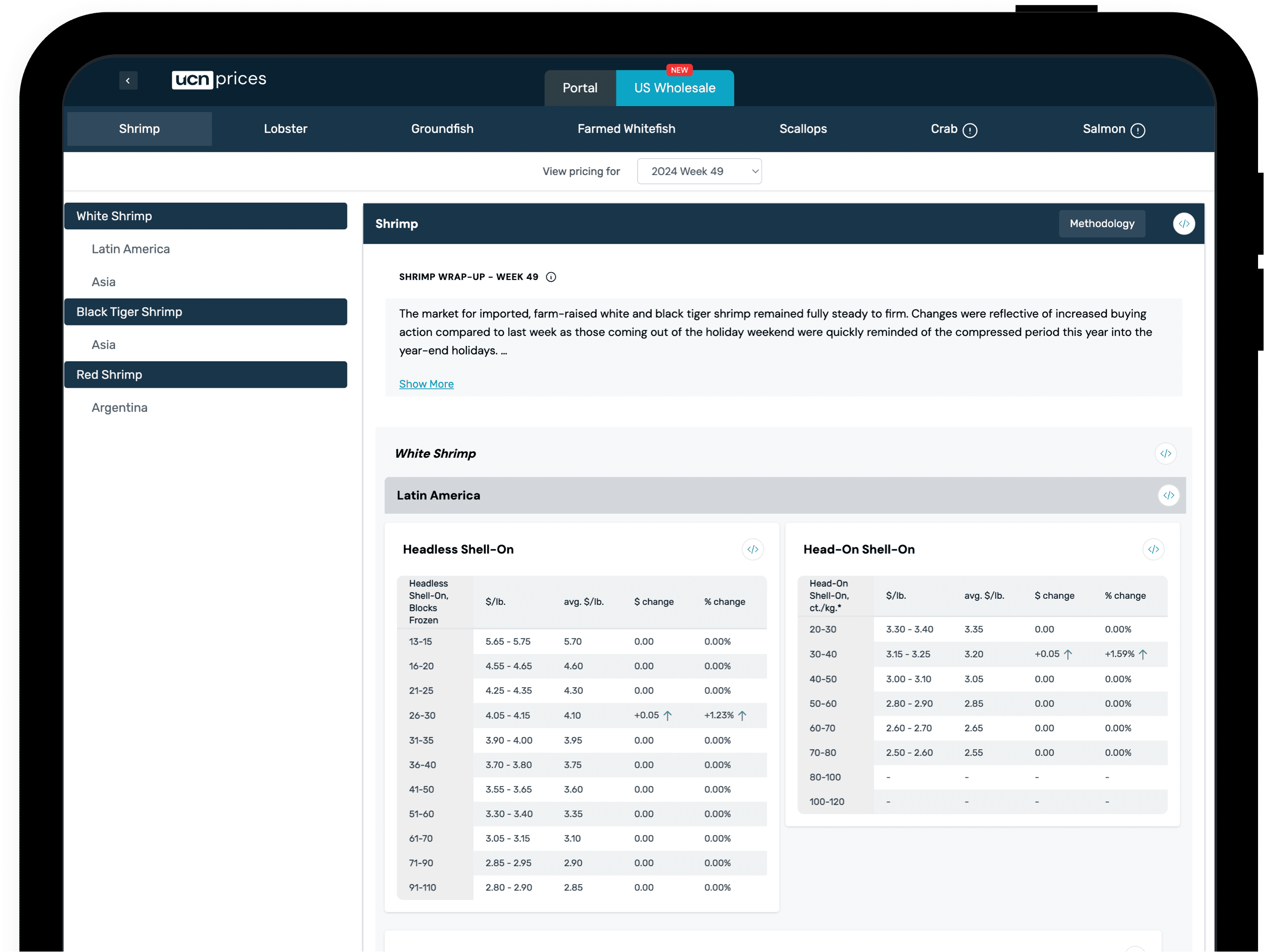Select the Lobster category tab
This screenshot has height=952, width=1264.
point(285,129)
